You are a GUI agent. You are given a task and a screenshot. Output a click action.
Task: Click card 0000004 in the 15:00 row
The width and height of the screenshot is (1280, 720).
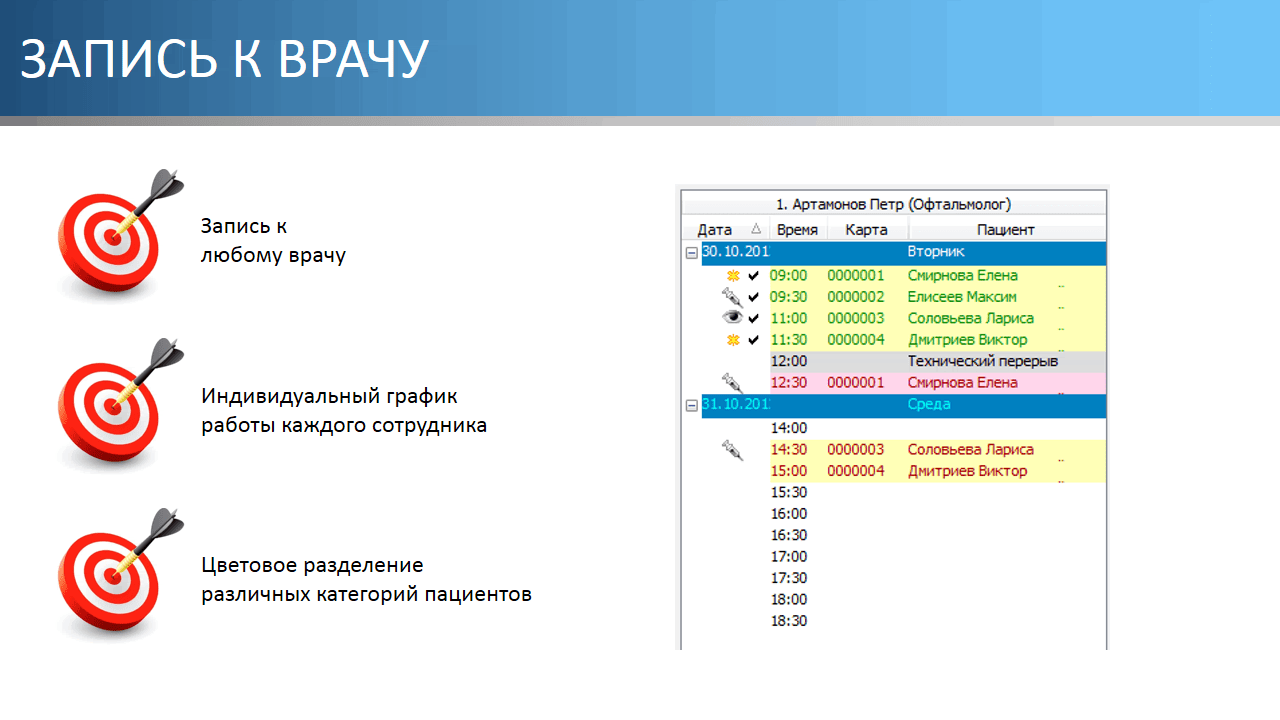pyautogui.click(x=856, y=471)
